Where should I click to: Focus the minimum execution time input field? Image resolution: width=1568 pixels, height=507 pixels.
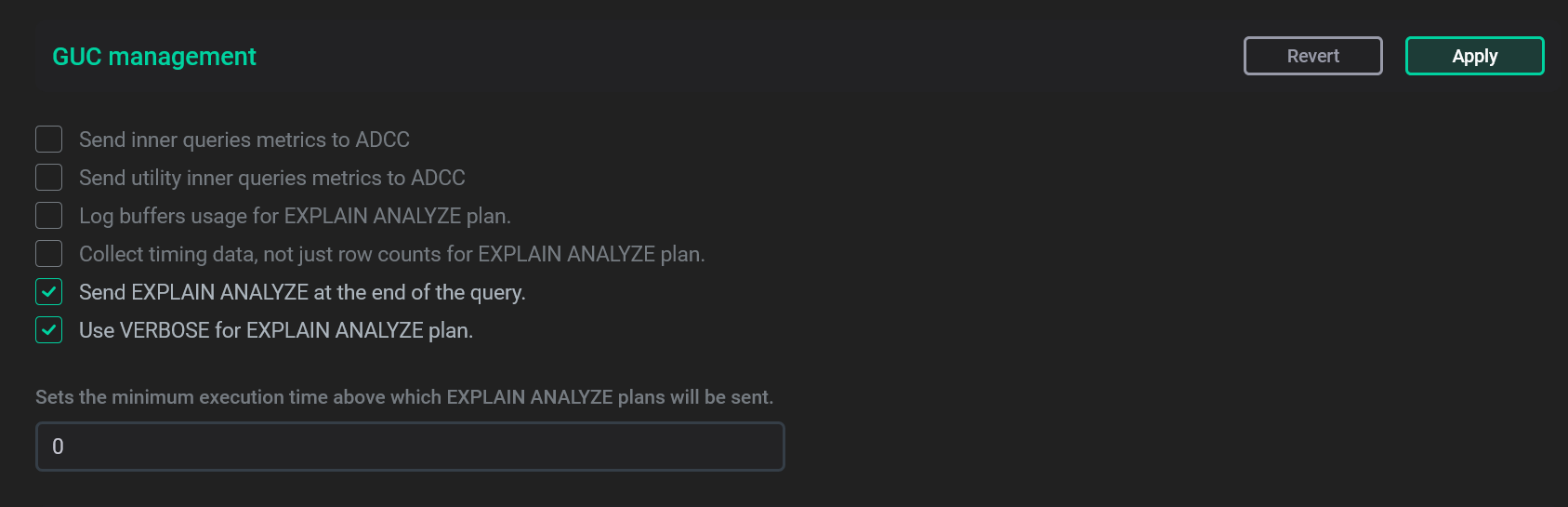[410, 447]
